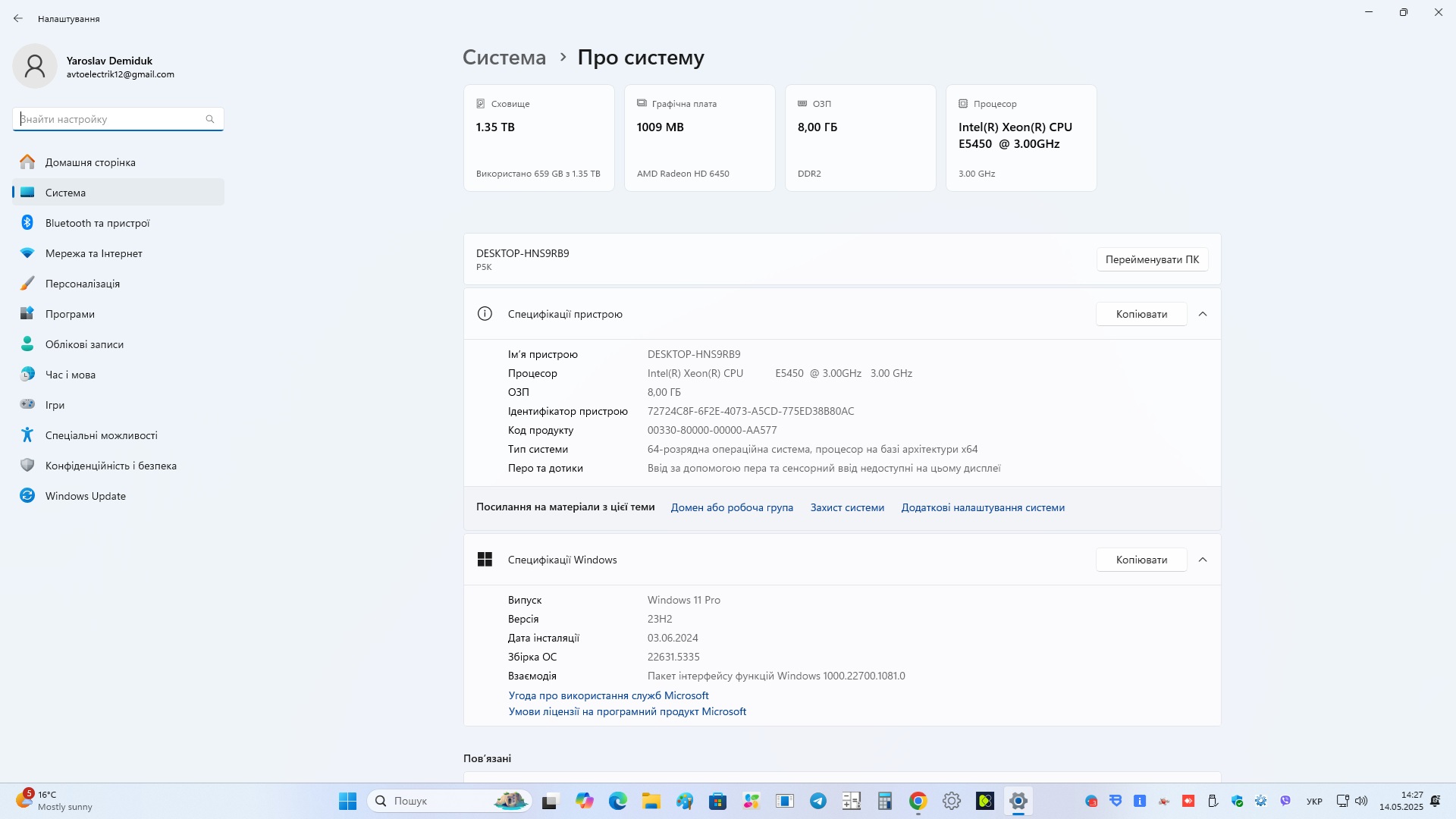Click the Windows 11 Pro edition value
Screen dimensions: 1456x819
click(684, 600)
